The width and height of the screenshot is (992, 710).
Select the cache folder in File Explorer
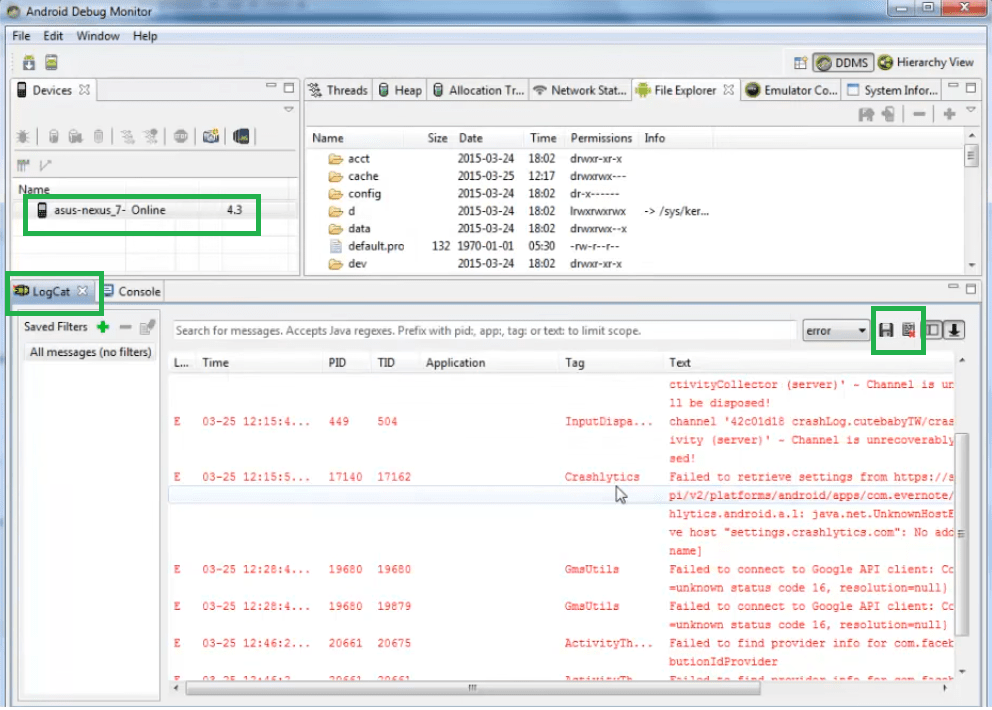363,177
